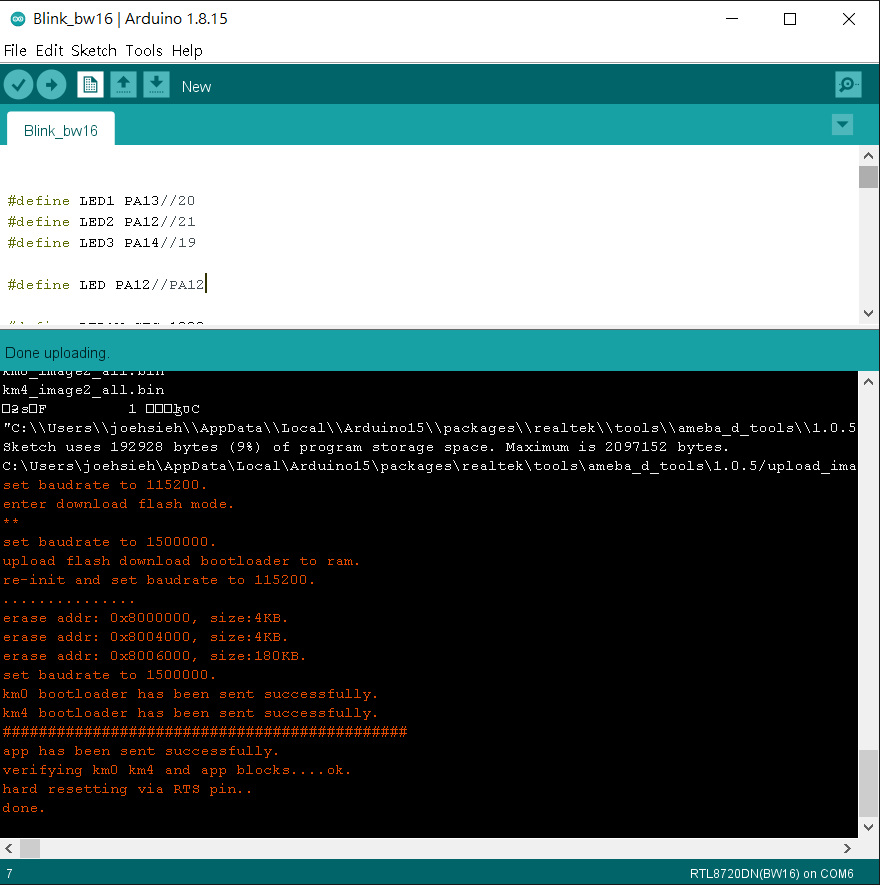Viewport: 880px width, 885px height.
Task: Click 'app has been sent successfully.' line
Action: pyautogui.click(x=141, y=751)
